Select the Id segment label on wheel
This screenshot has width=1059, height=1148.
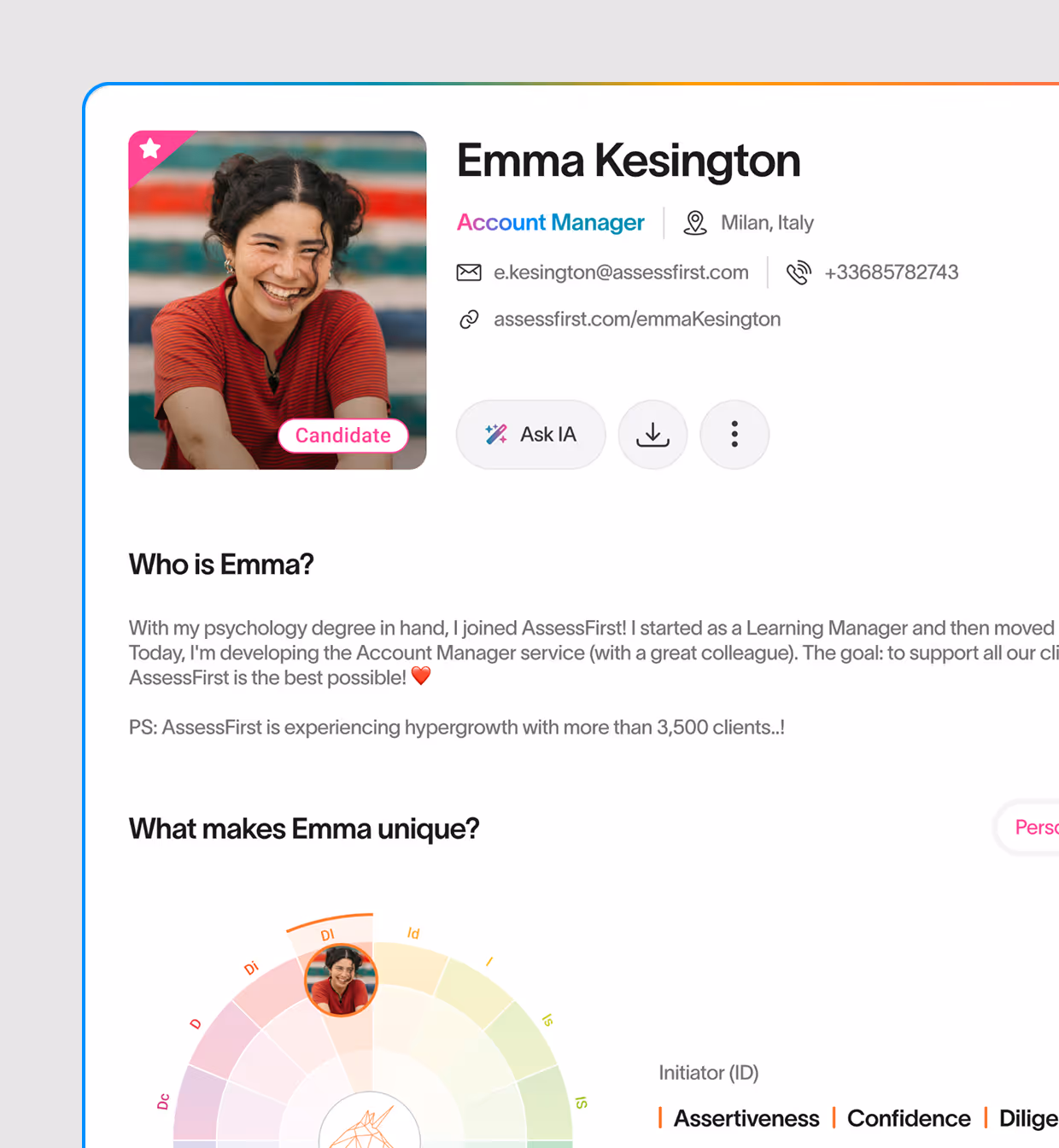pyautogui.click(x=413, y=934)
